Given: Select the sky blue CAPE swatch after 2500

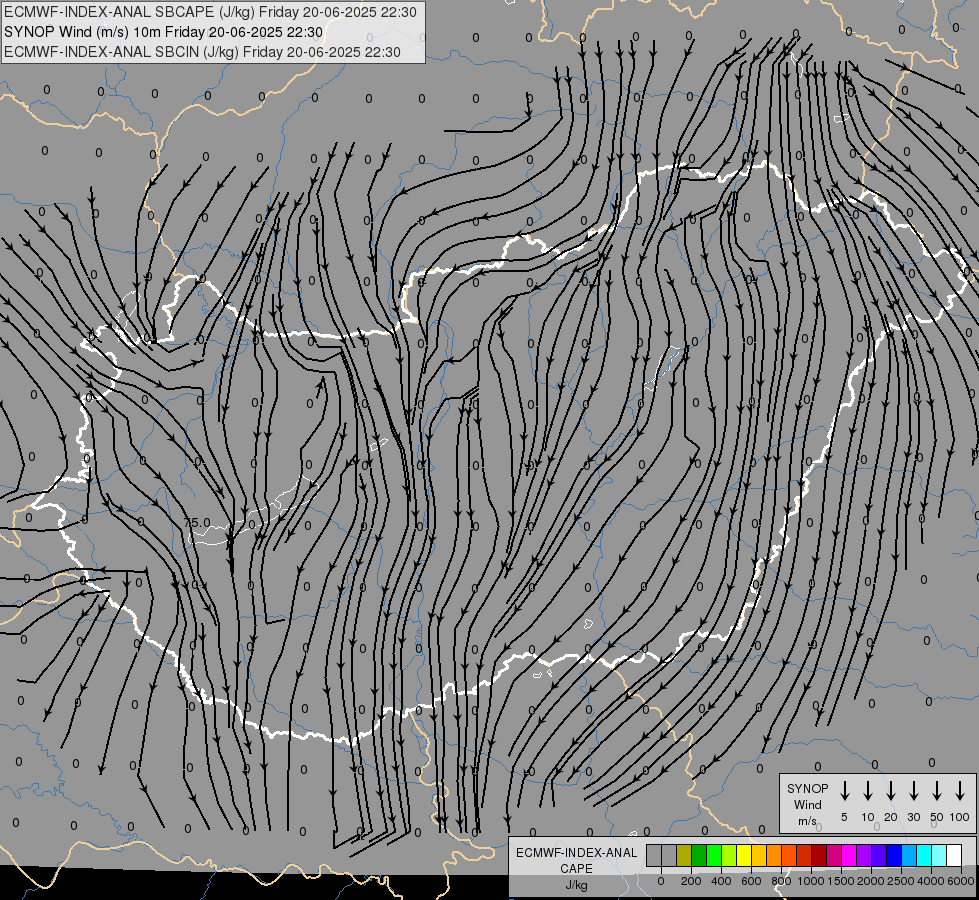Looking at the screenshot, I should pos(909,855).
